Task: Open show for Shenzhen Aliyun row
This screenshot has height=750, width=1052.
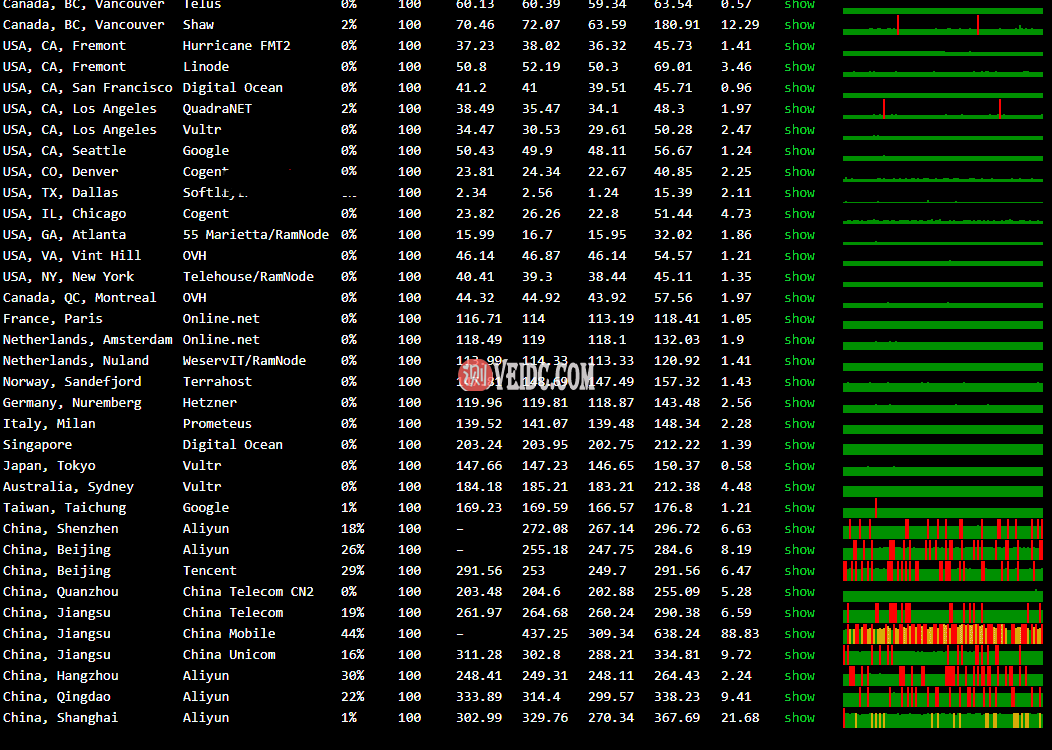Action: point(799,529)
